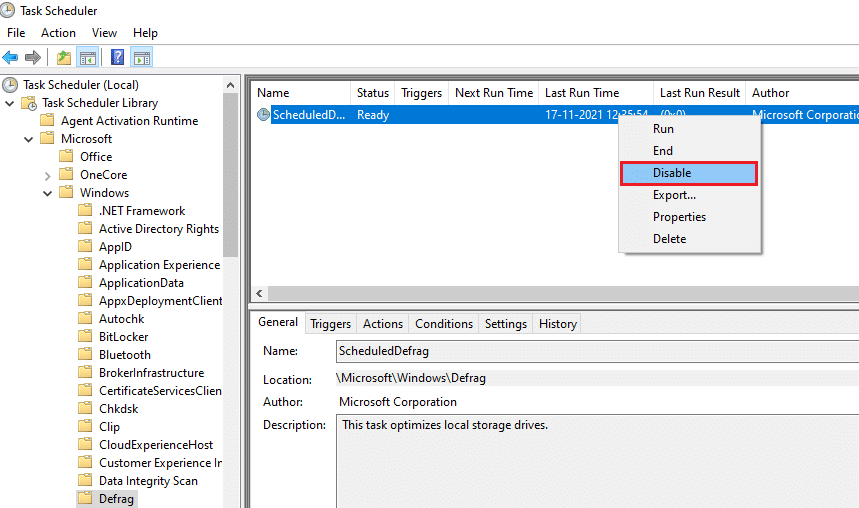Open the Action menu
This screenshot has width=859, height=508.
58,33
